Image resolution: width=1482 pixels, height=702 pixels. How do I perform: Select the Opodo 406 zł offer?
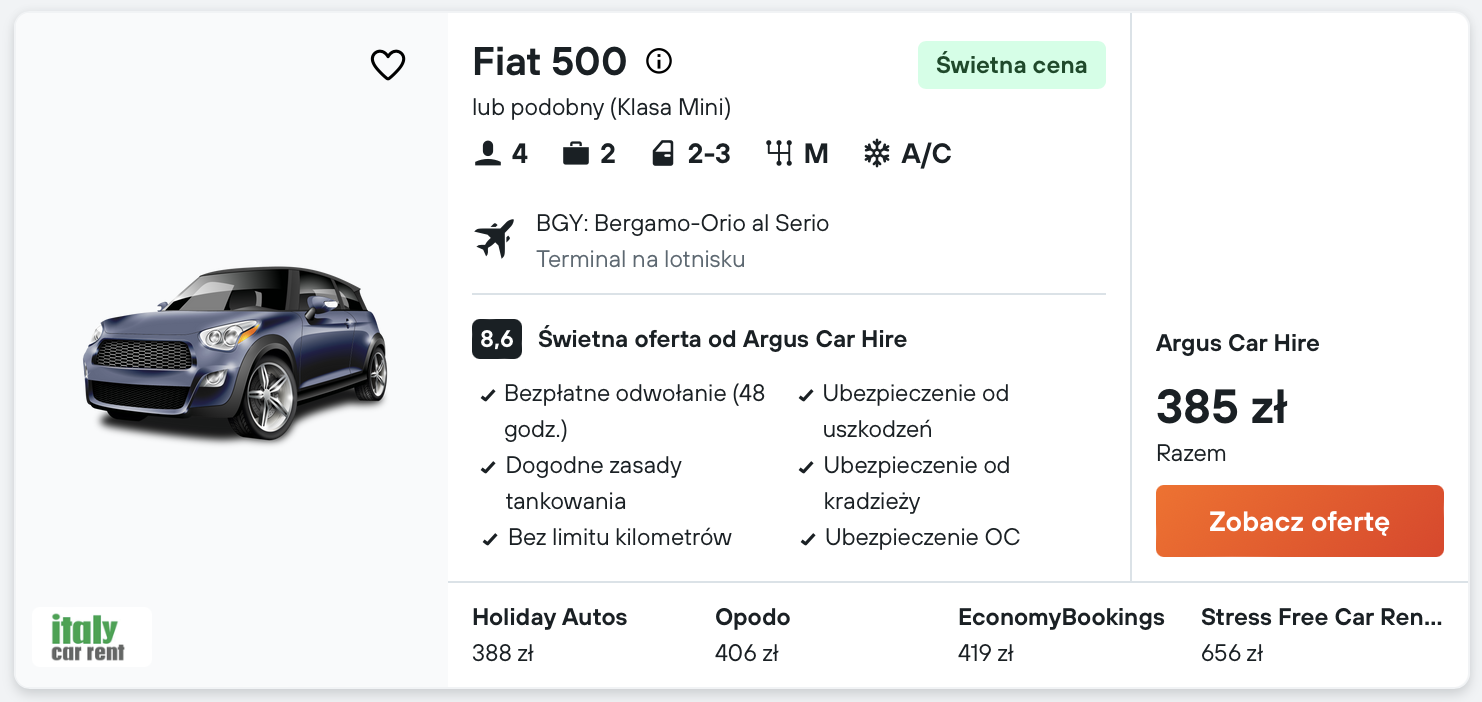pos(752,634)
